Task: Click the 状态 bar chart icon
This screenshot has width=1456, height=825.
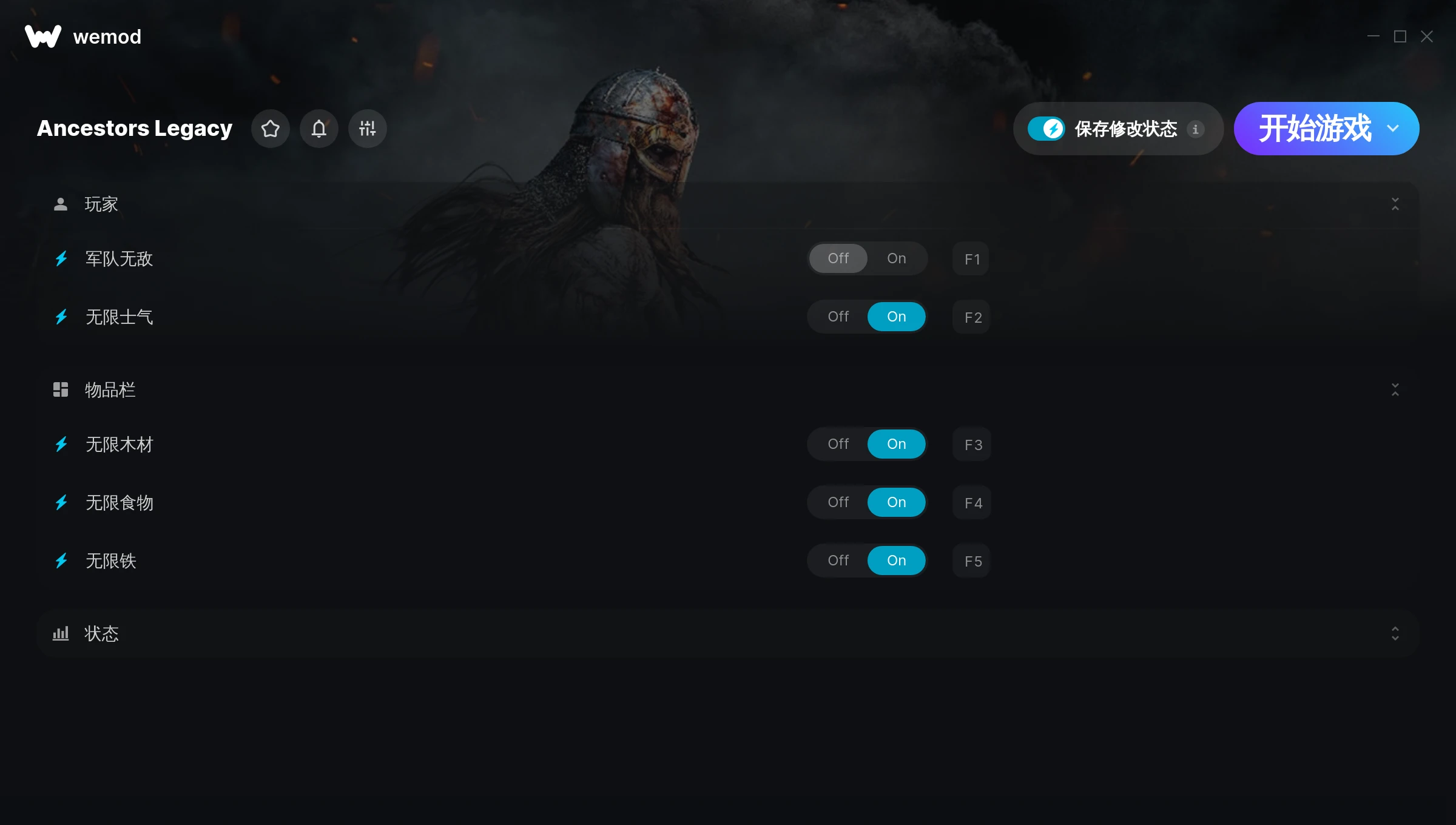Action: click(61, 634)
